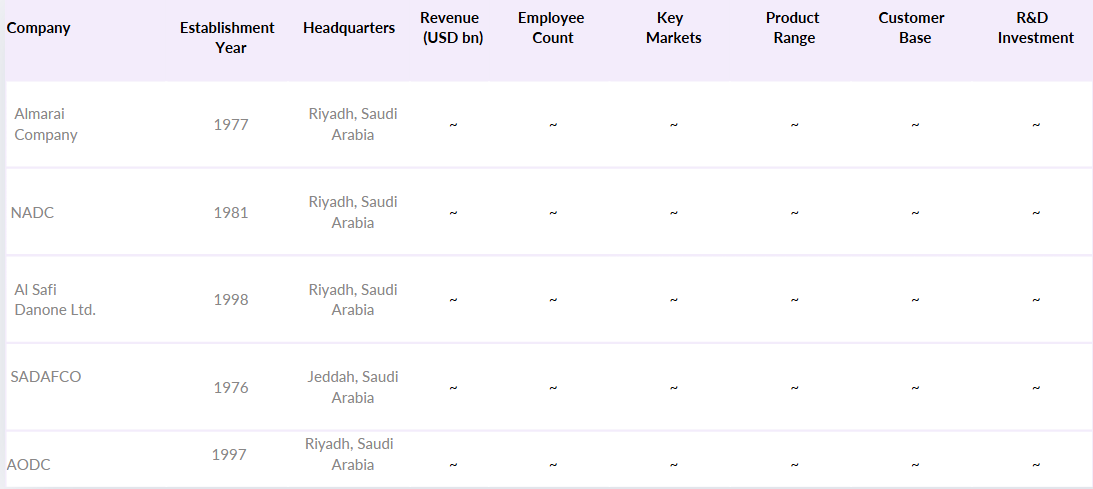
Task: Select the R&D Investment column header
Action: coord(1037,28)
